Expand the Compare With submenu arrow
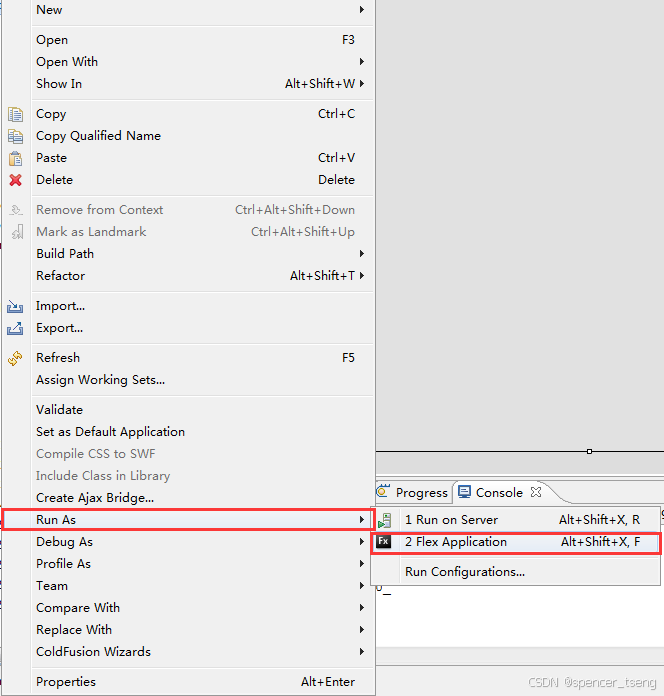The image size is (664, 696). (x=362, y=608)
